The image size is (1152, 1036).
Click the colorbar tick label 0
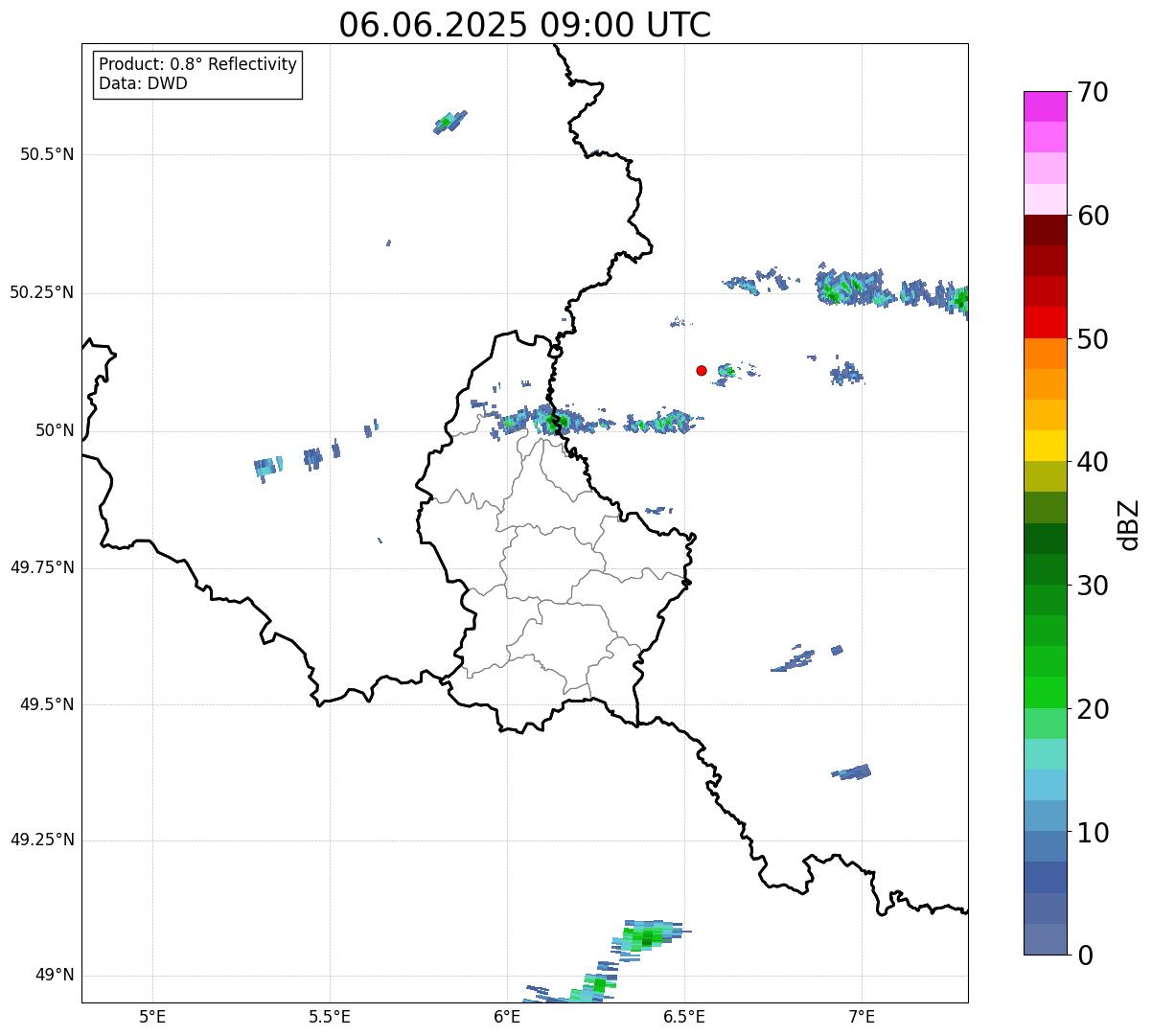click(1084, 955)
